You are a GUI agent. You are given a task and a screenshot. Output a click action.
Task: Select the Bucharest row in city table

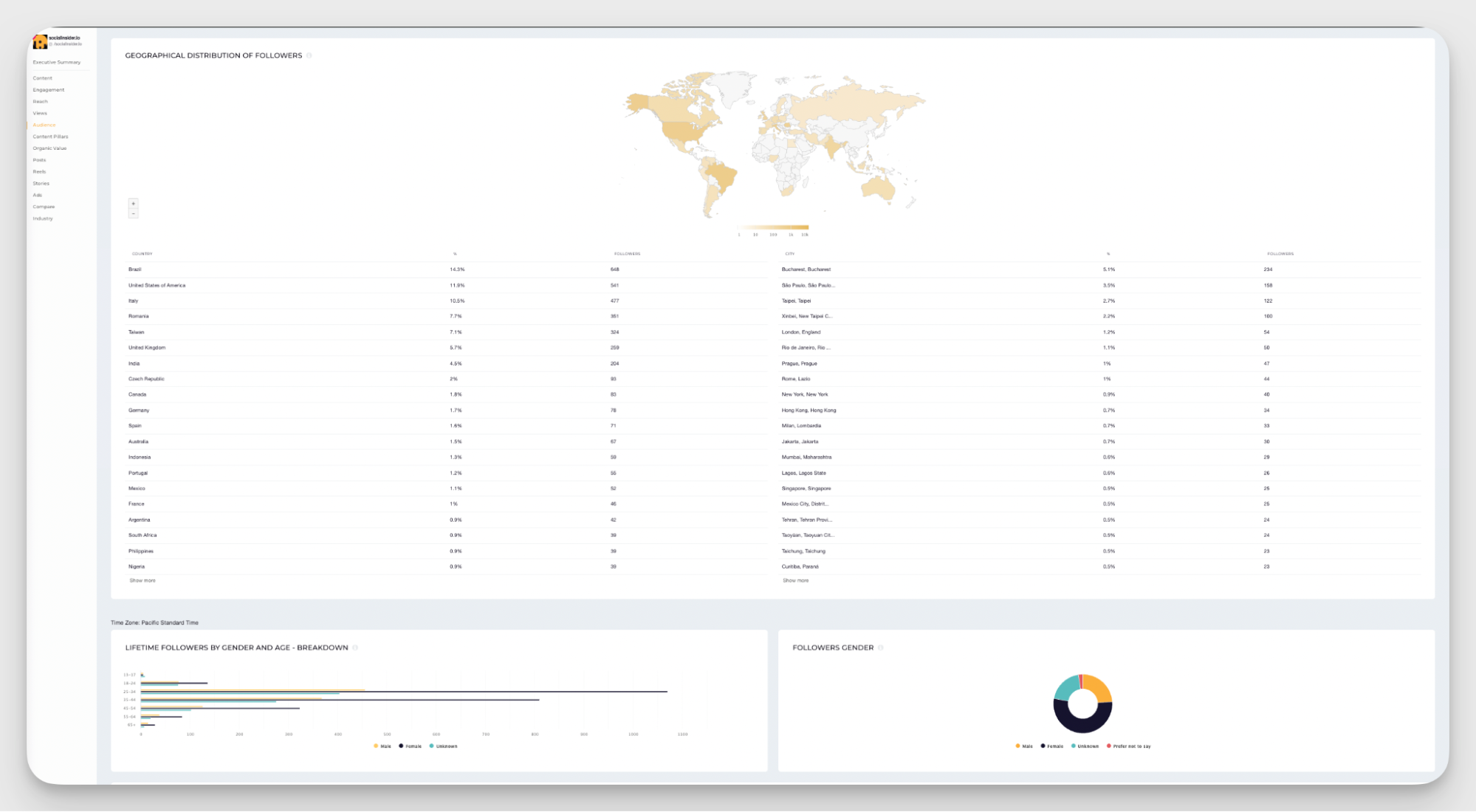click(x=806, y=269)
